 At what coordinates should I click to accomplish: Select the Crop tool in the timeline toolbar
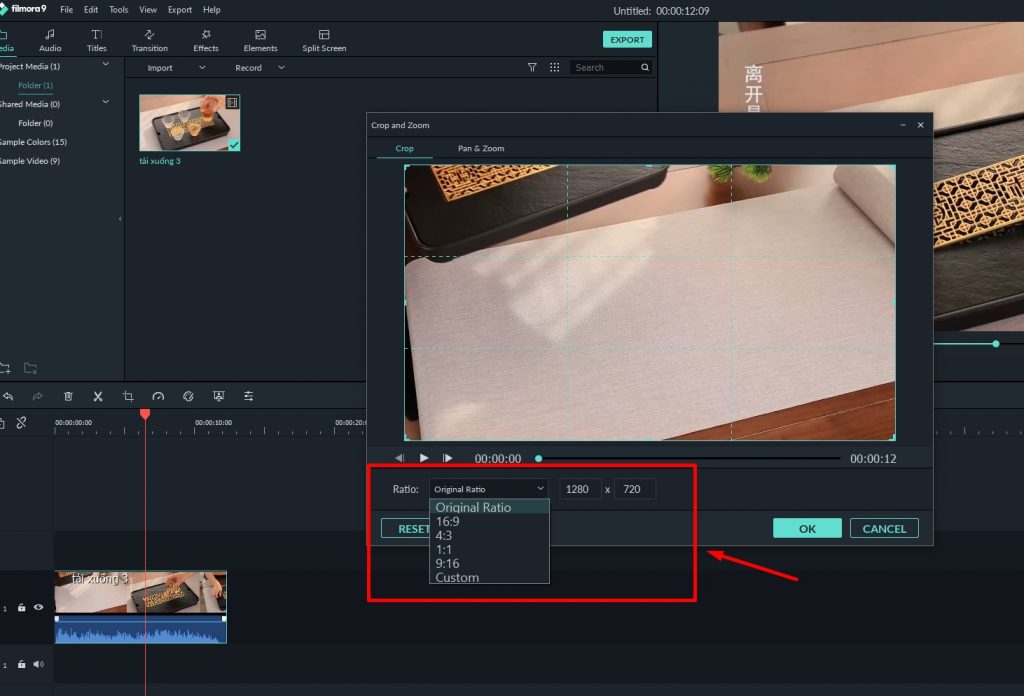pos(128,396)
